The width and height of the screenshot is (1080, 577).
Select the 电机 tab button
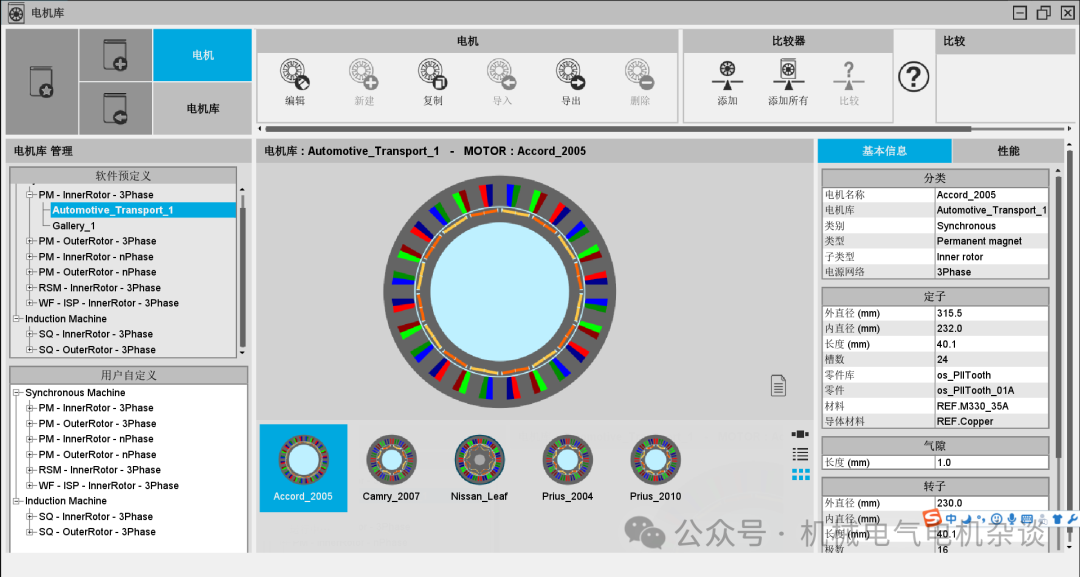[x=202, y=55]
